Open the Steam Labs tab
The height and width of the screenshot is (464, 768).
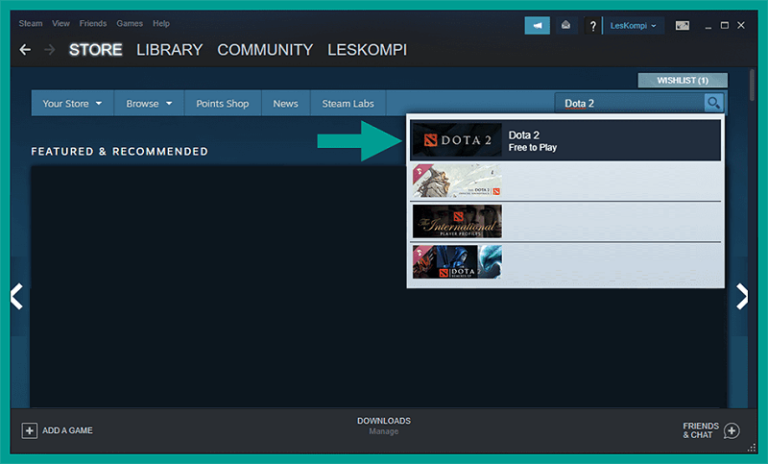coord(348,103)
